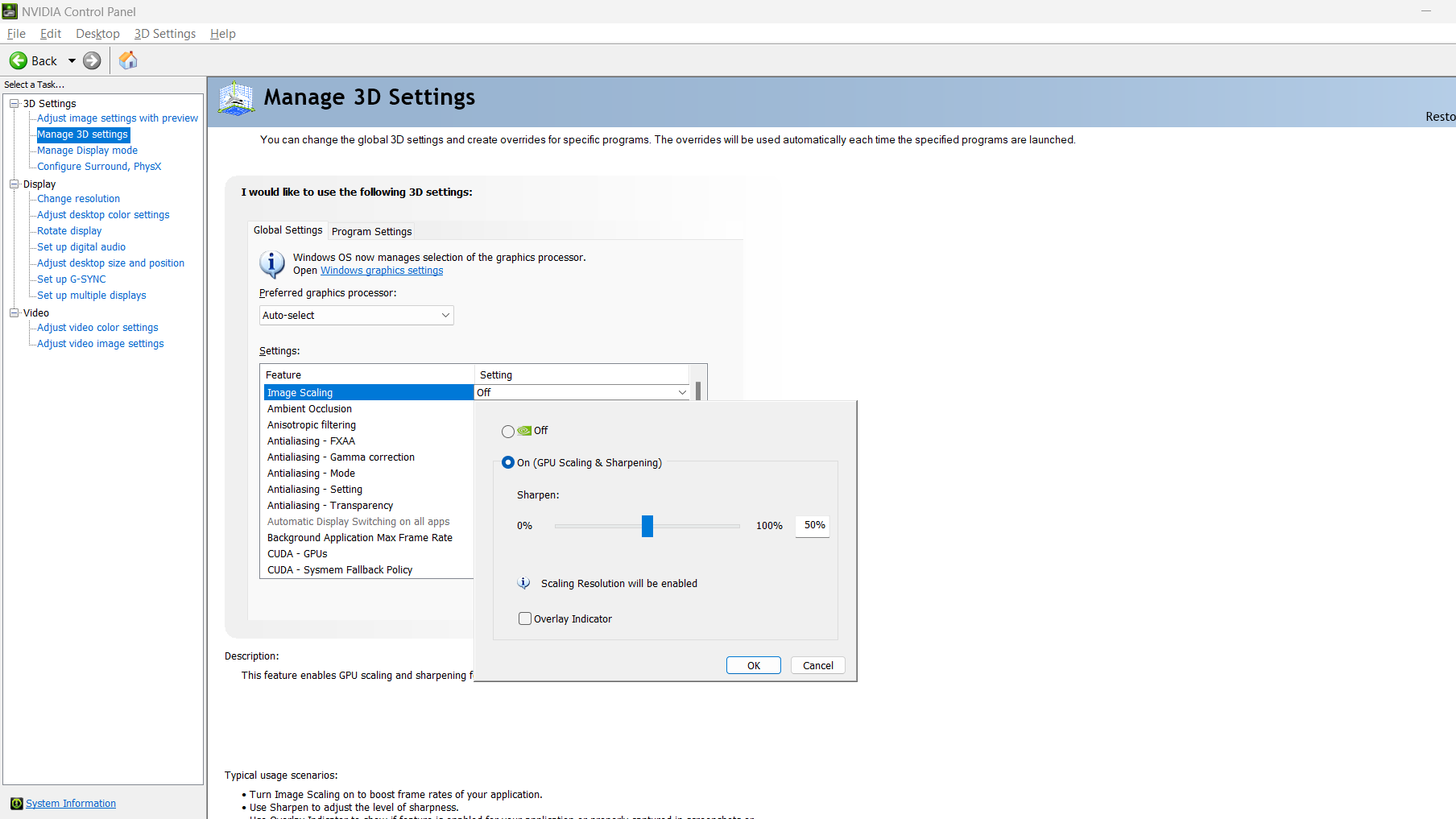
Task: Open Change resolution page
Action: [x=78, y=199]
